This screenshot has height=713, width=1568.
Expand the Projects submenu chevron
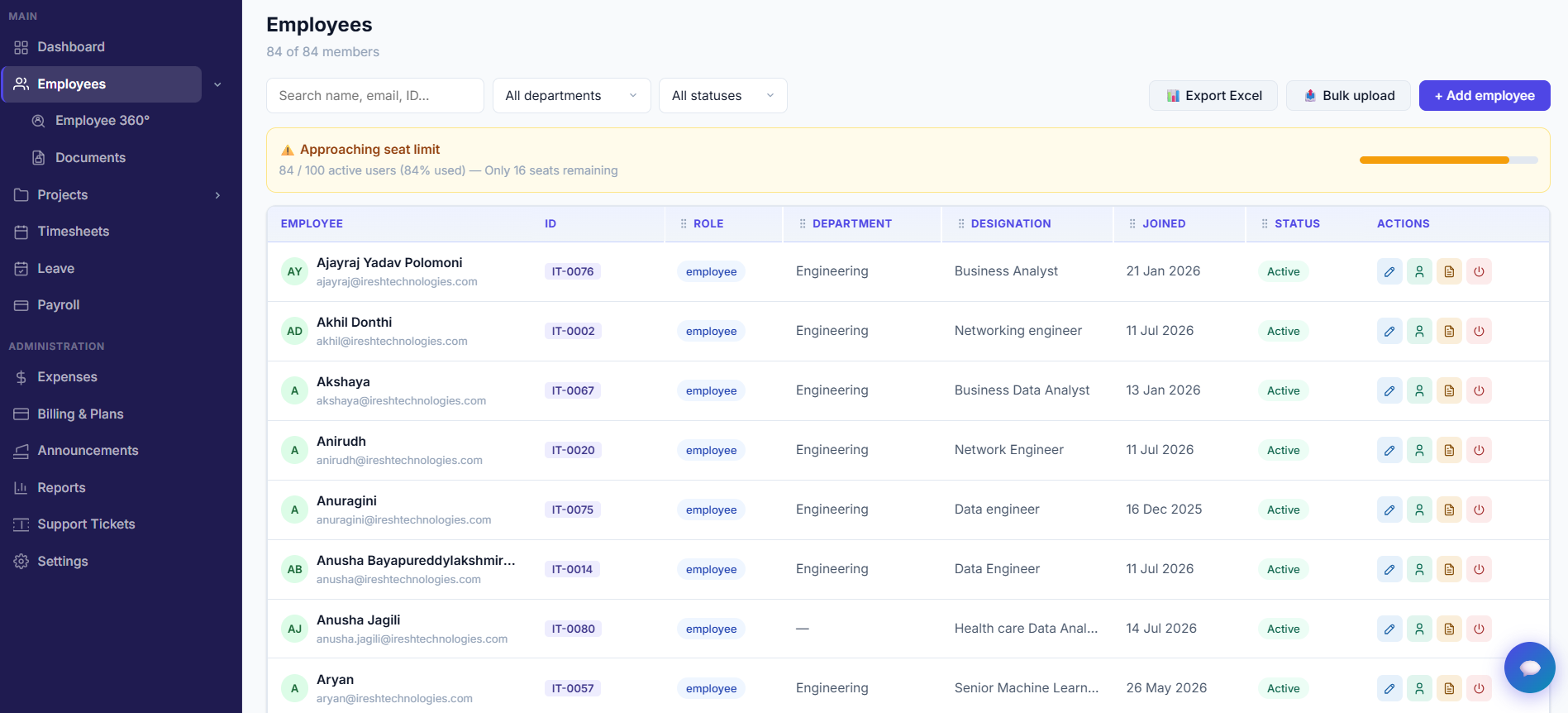pyautogui.click(x=217, y=195)
